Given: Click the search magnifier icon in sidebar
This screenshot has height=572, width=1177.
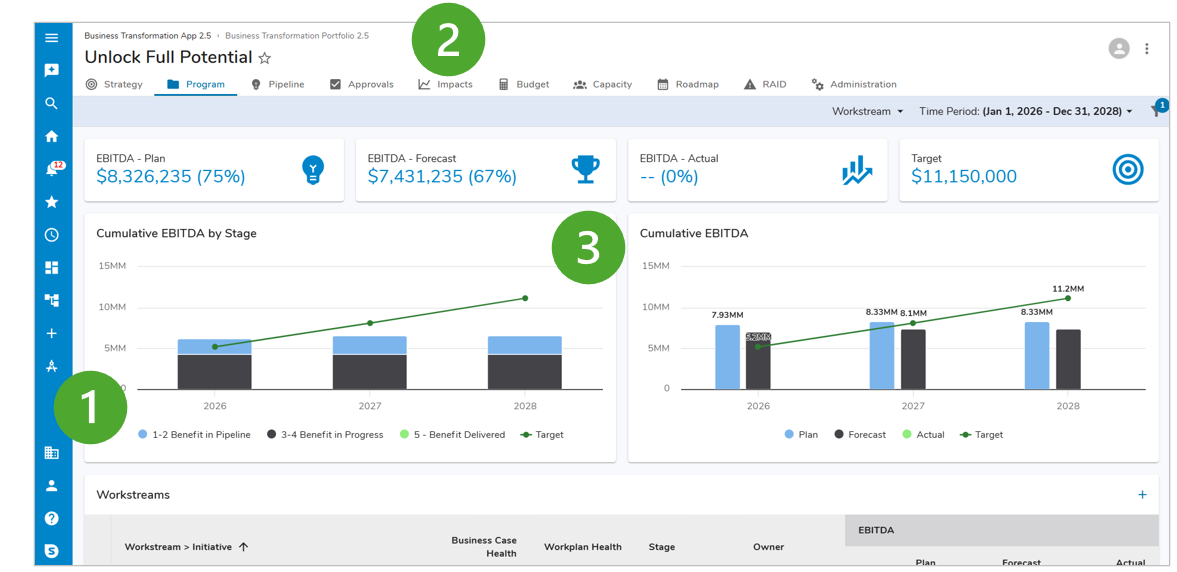Looking at the screenshot, I should click(52, 104).
